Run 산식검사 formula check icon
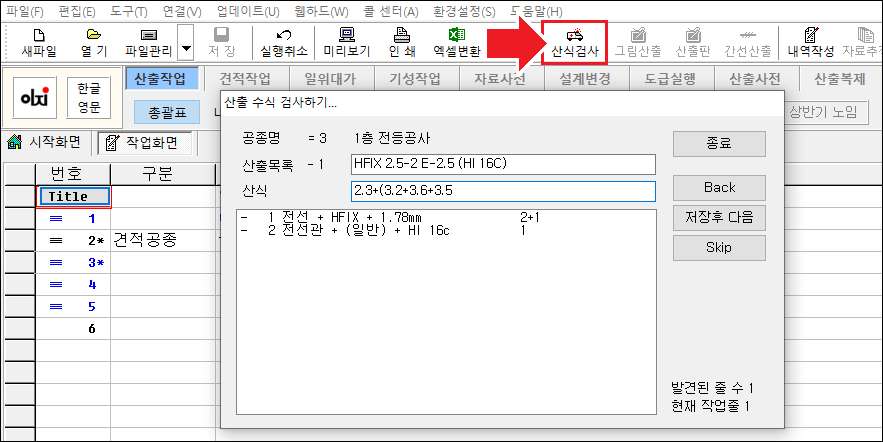Screen dimensions: 883x442 pyautogui.click(x=574, y=43)
